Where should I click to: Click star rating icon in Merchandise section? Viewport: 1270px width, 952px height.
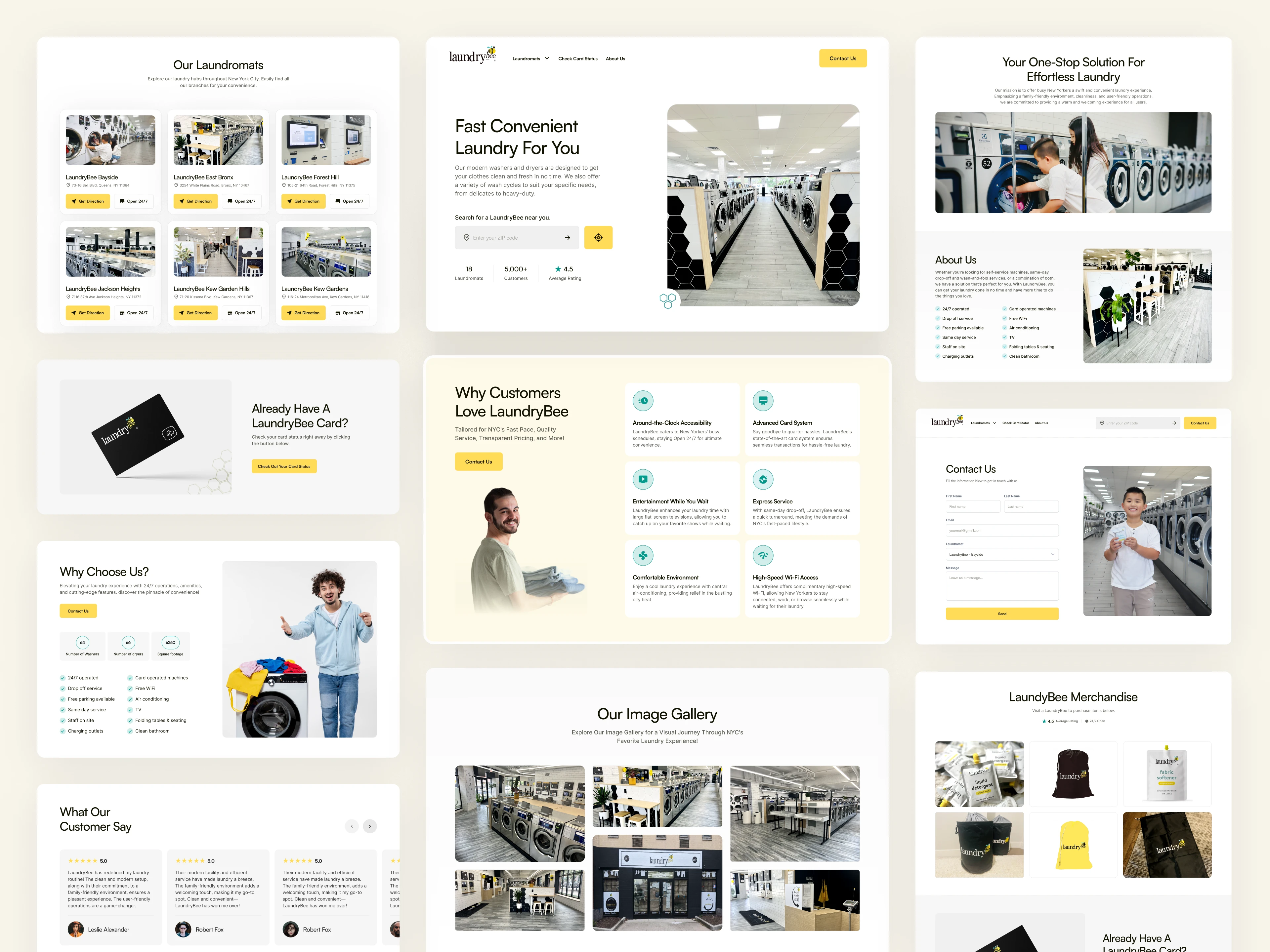click(1044, 721)
